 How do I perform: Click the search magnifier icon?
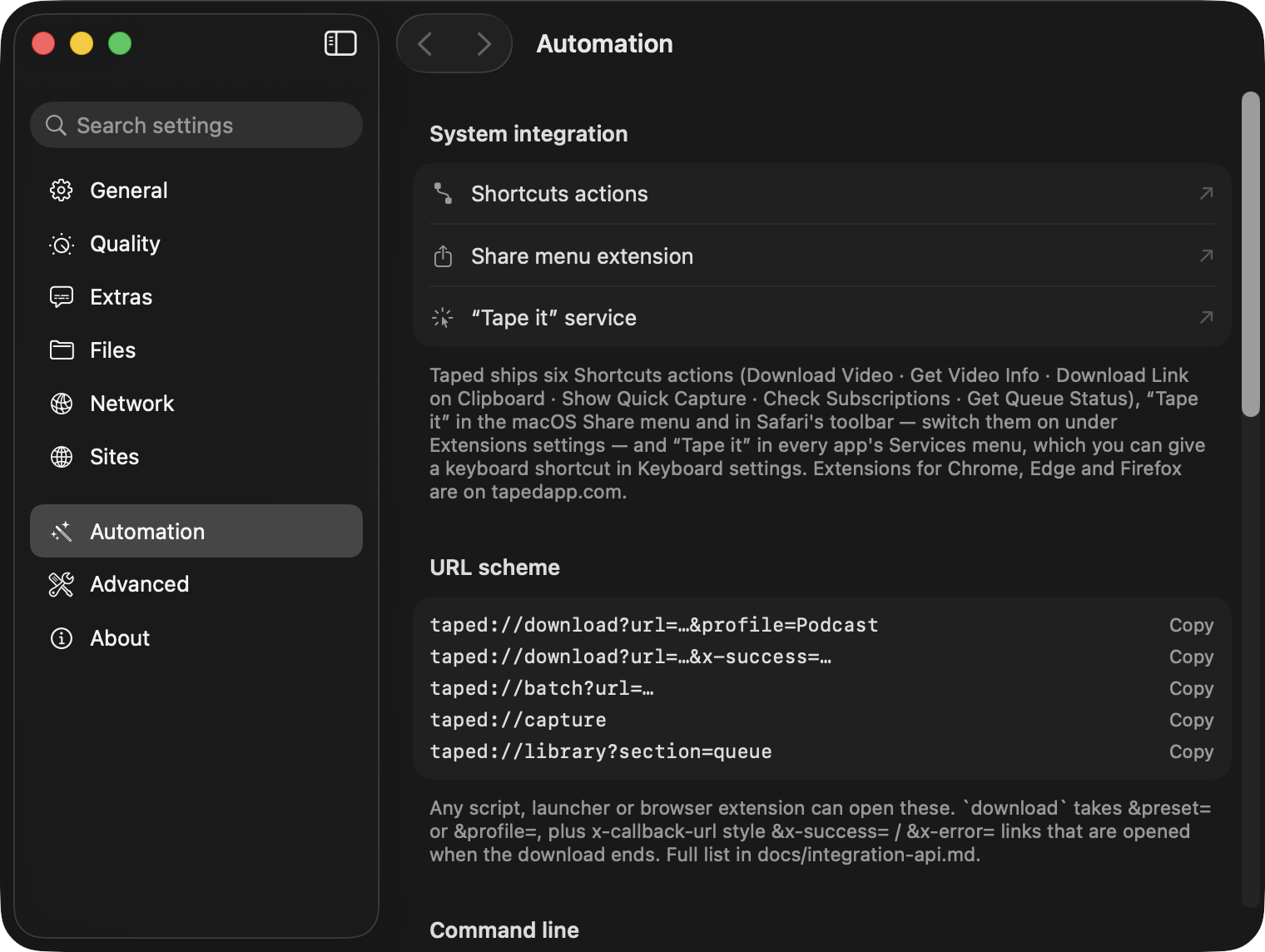click(56, 125)
